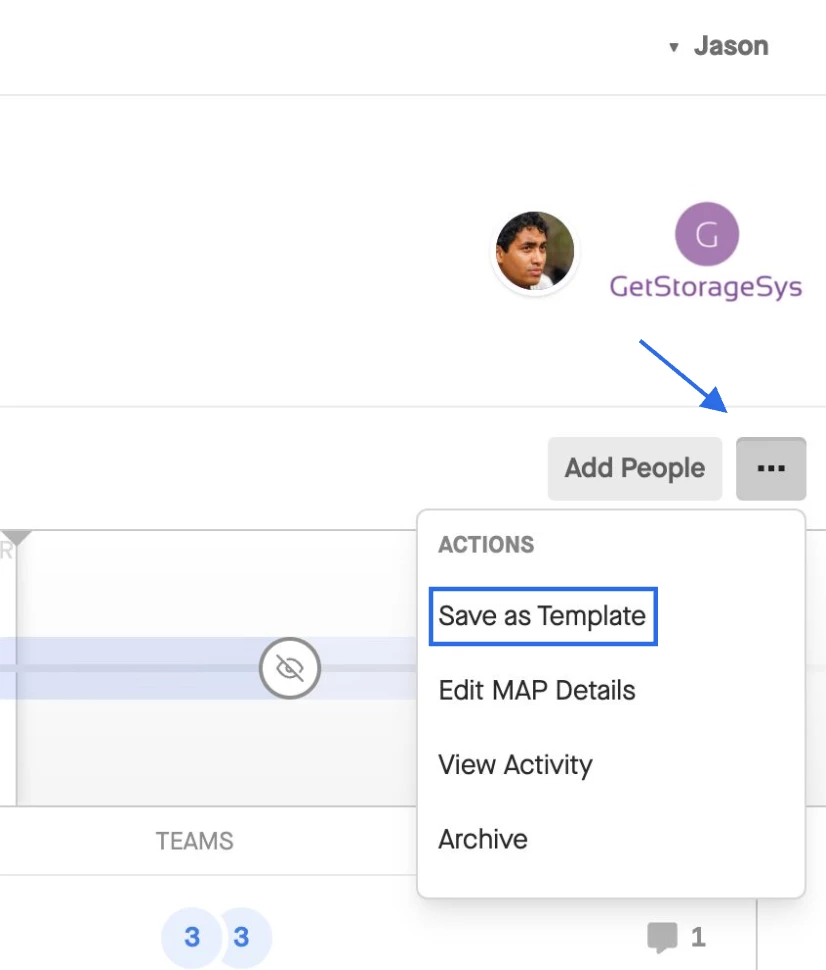Expand the dropdown arrow beside Jason
Image resolution: width=826 pixels, height=970 pixels.
pos(674,47)
